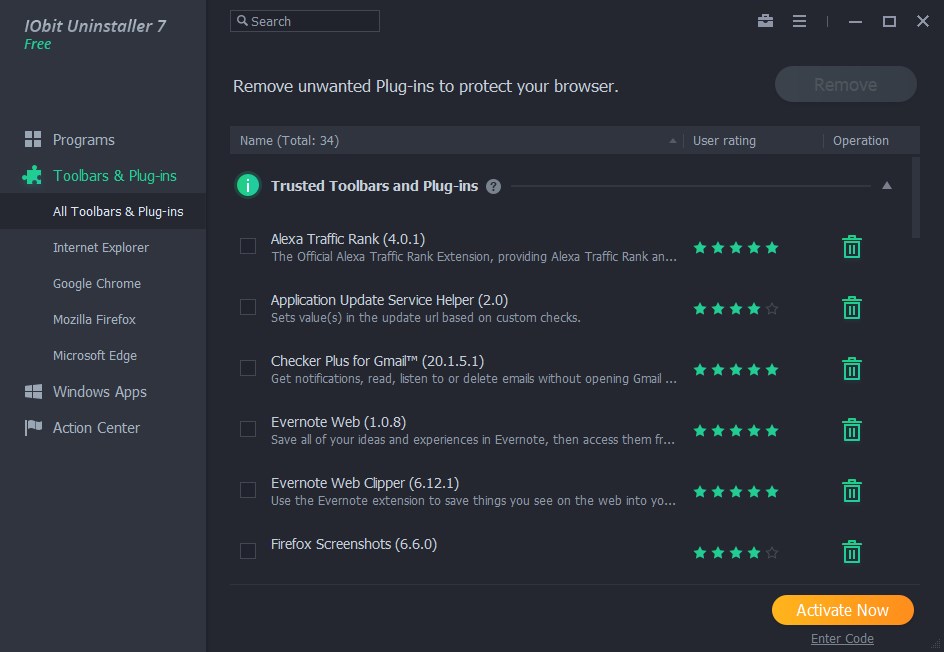Remove Checker Plus for Gmail via trash icon
This screenshot has width=944, height=652.
coord(851,369)
